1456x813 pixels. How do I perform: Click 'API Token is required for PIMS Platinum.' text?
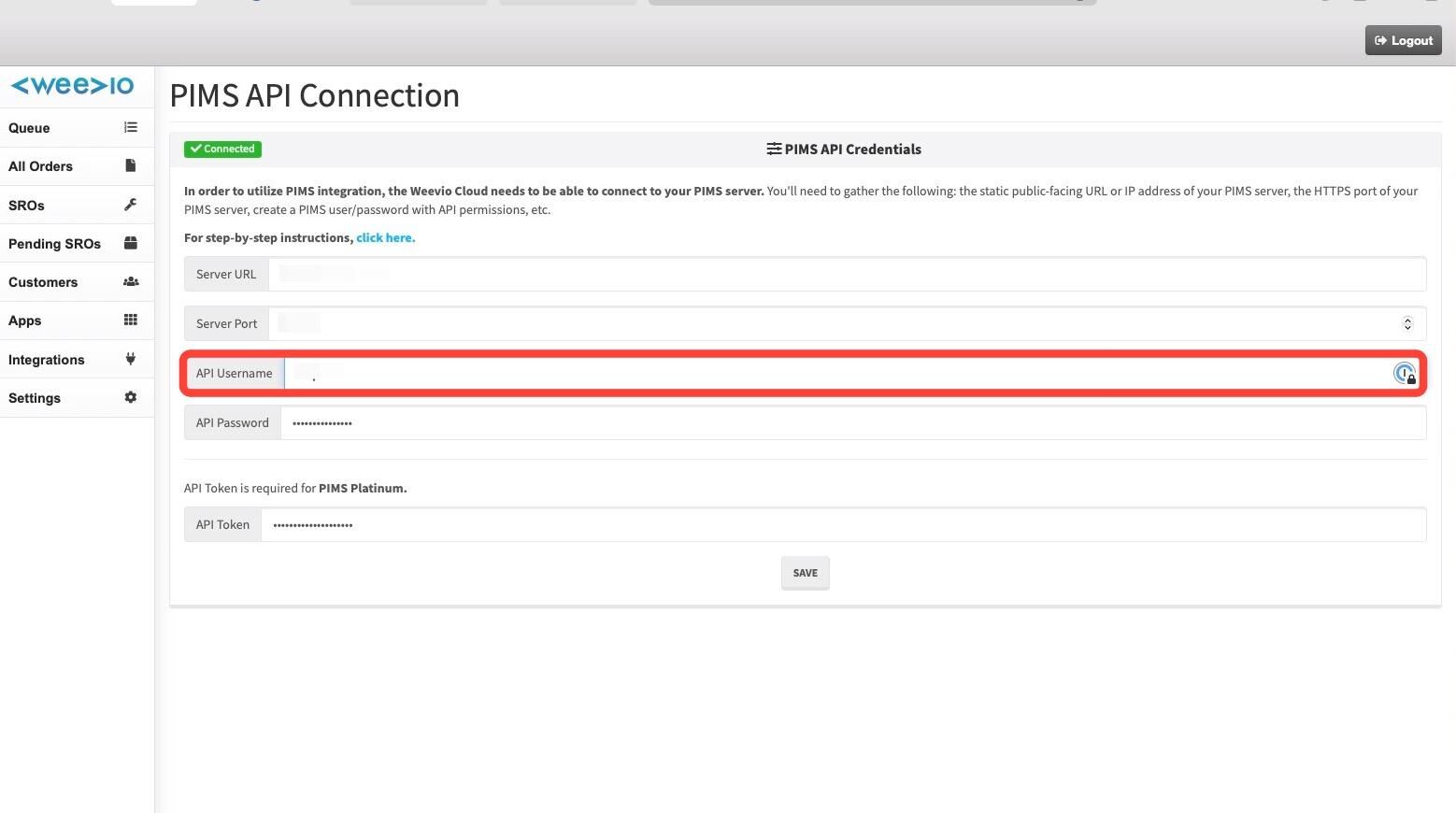point(295,488)
